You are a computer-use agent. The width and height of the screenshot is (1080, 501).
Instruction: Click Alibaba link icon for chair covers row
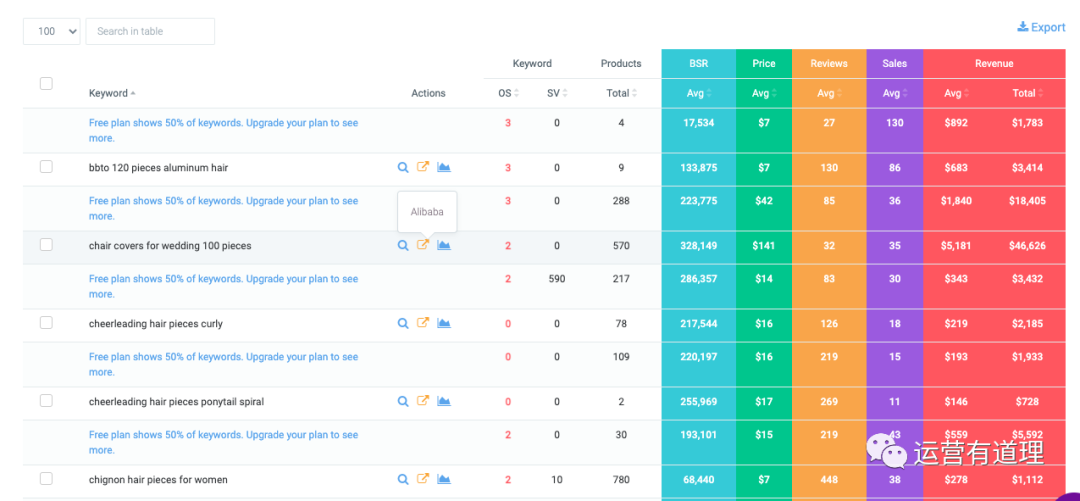[423, 245]
